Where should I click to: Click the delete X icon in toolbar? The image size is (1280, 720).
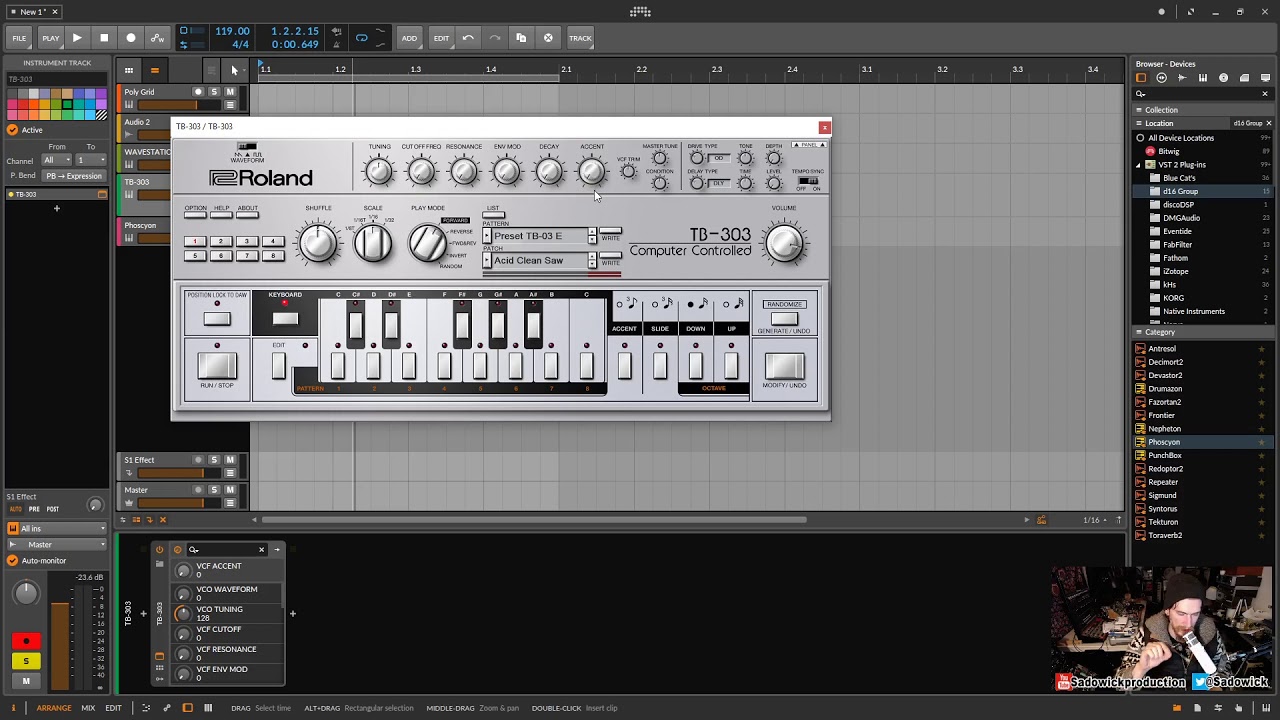click(548, 38)
